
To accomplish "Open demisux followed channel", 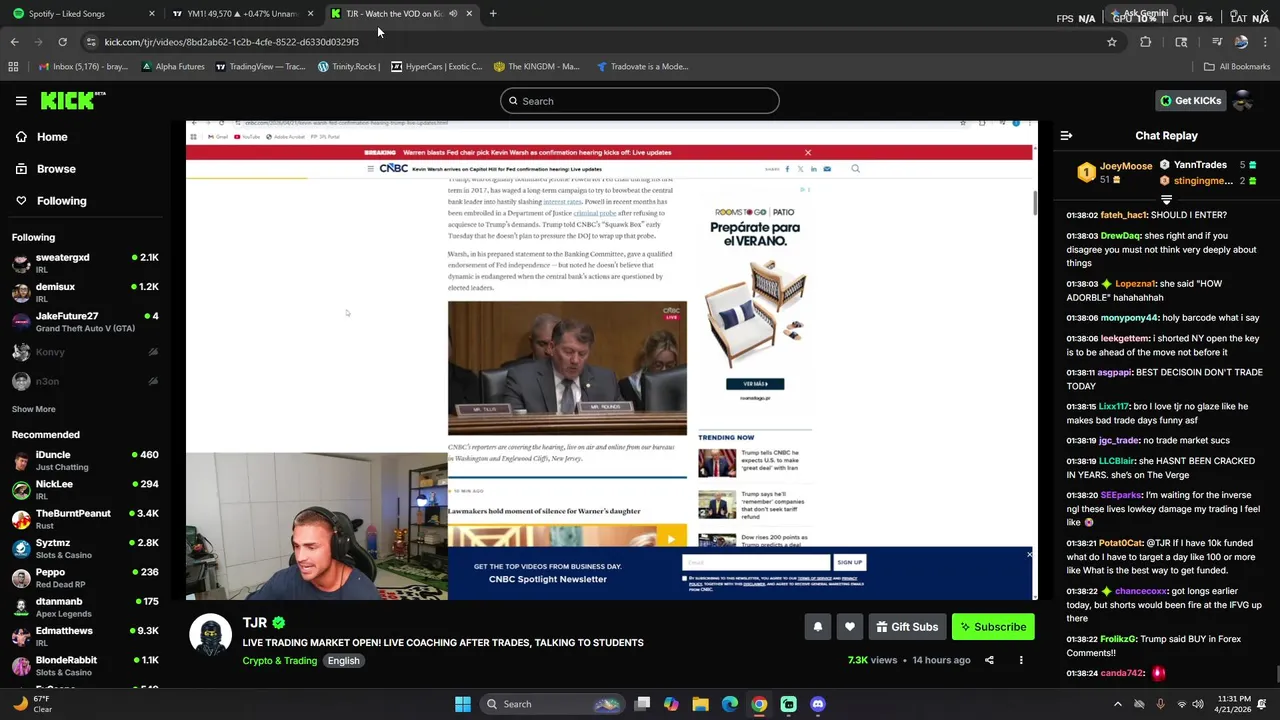I will 85,292.
